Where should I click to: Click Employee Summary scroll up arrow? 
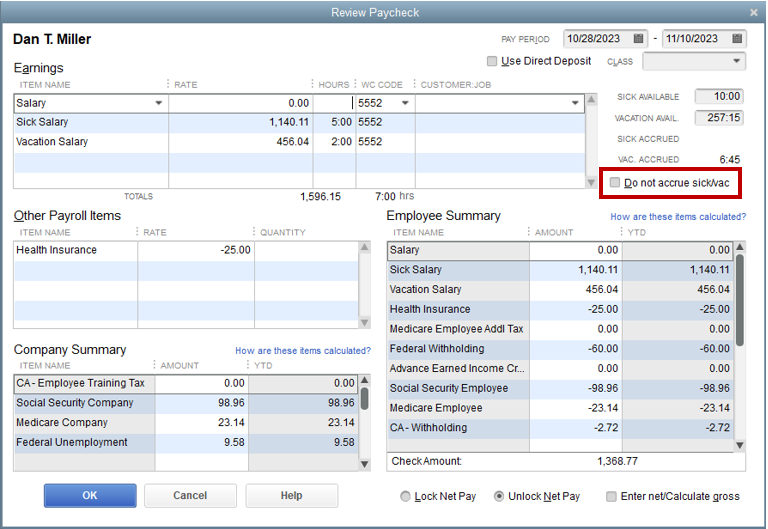740,247
